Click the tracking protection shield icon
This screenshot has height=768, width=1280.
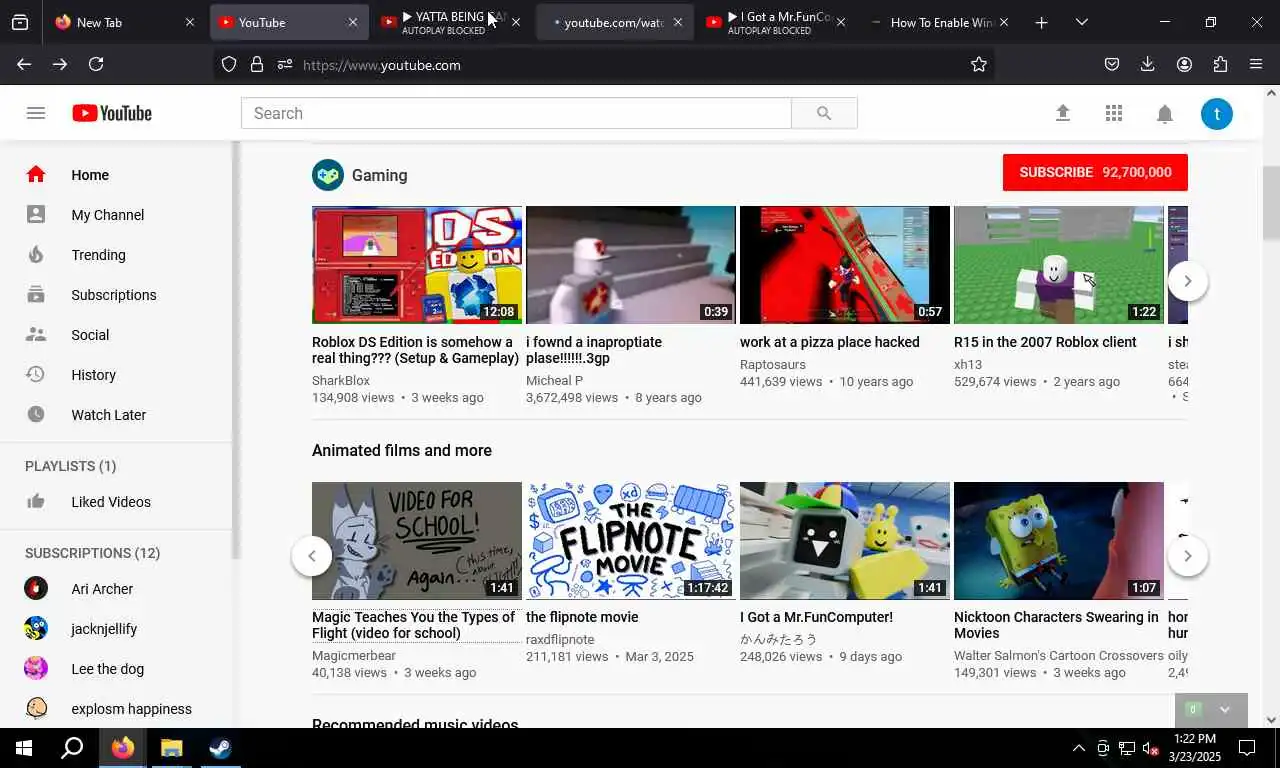click(x=229, y=64)
